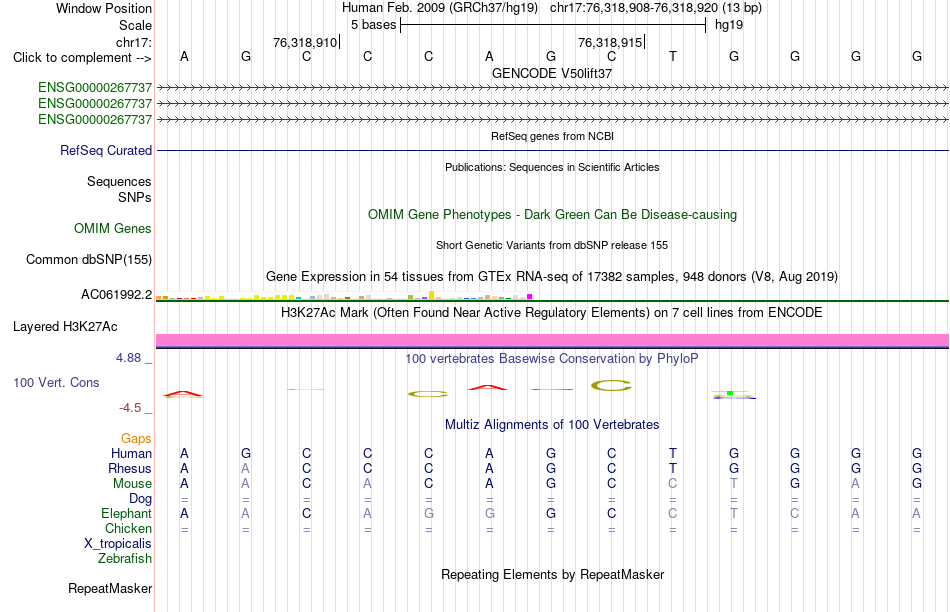The image size is (950, 612).
Task: Click the tallest yellow GTEx expression bar
Action: 431,295
